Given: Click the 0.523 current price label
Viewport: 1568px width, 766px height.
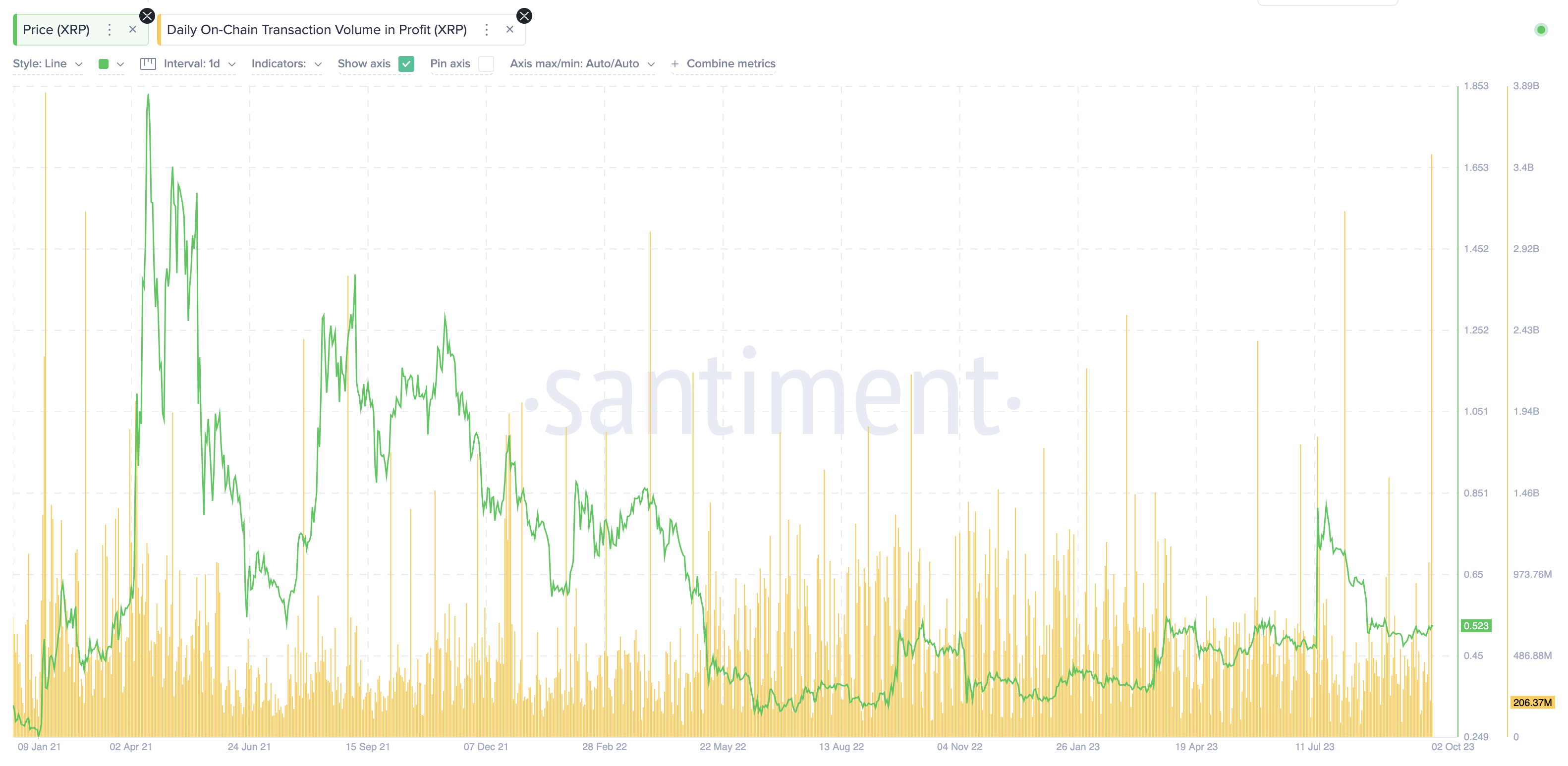Looking at the screenshot, I should [x=1475, y=626].
